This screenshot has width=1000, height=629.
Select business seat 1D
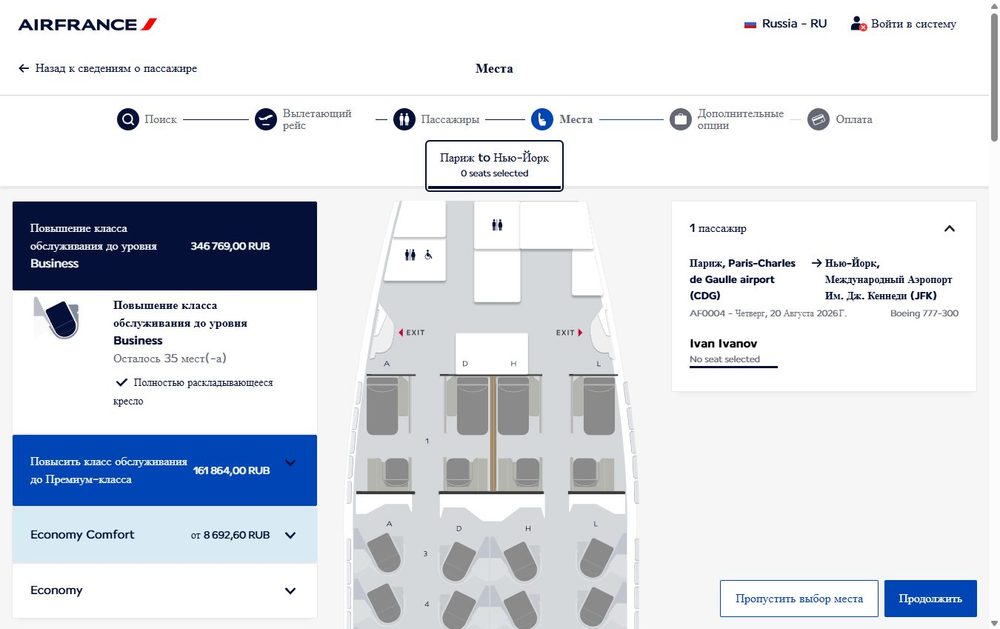pos(471,406)
